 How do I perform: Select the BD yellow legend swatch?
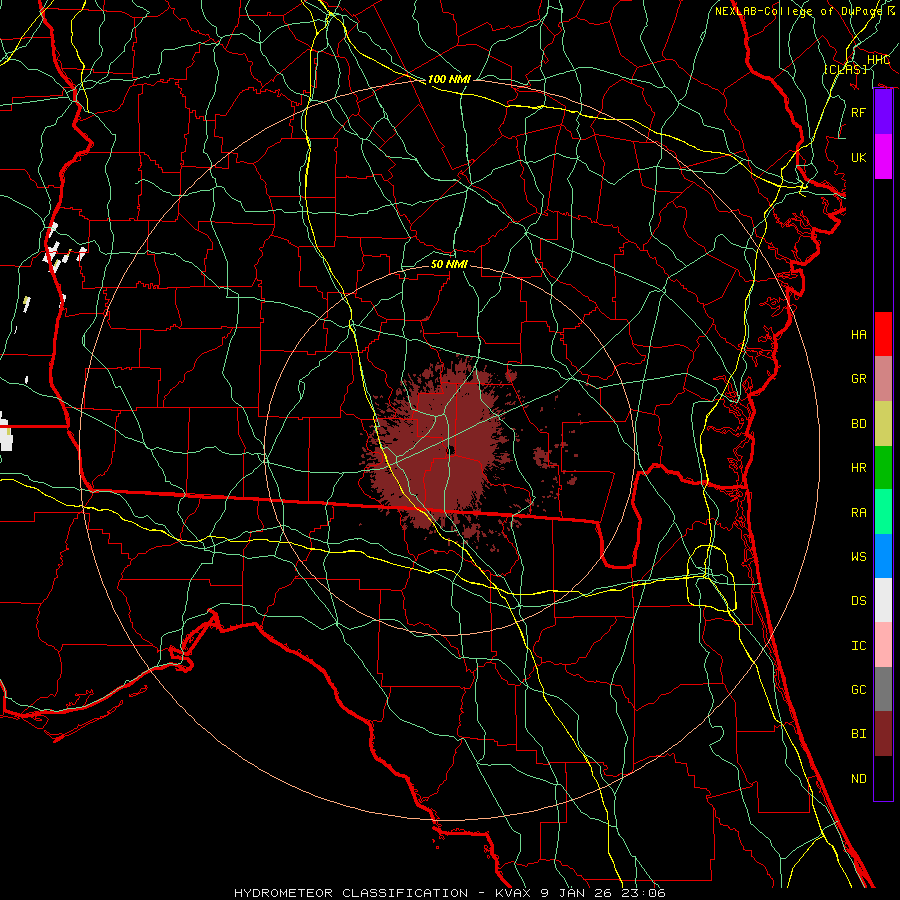point(883,423)
